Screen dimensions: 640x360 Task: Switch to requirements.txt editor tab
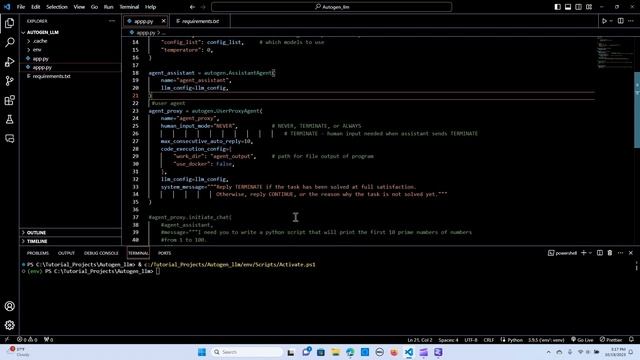tap(200, 21)
